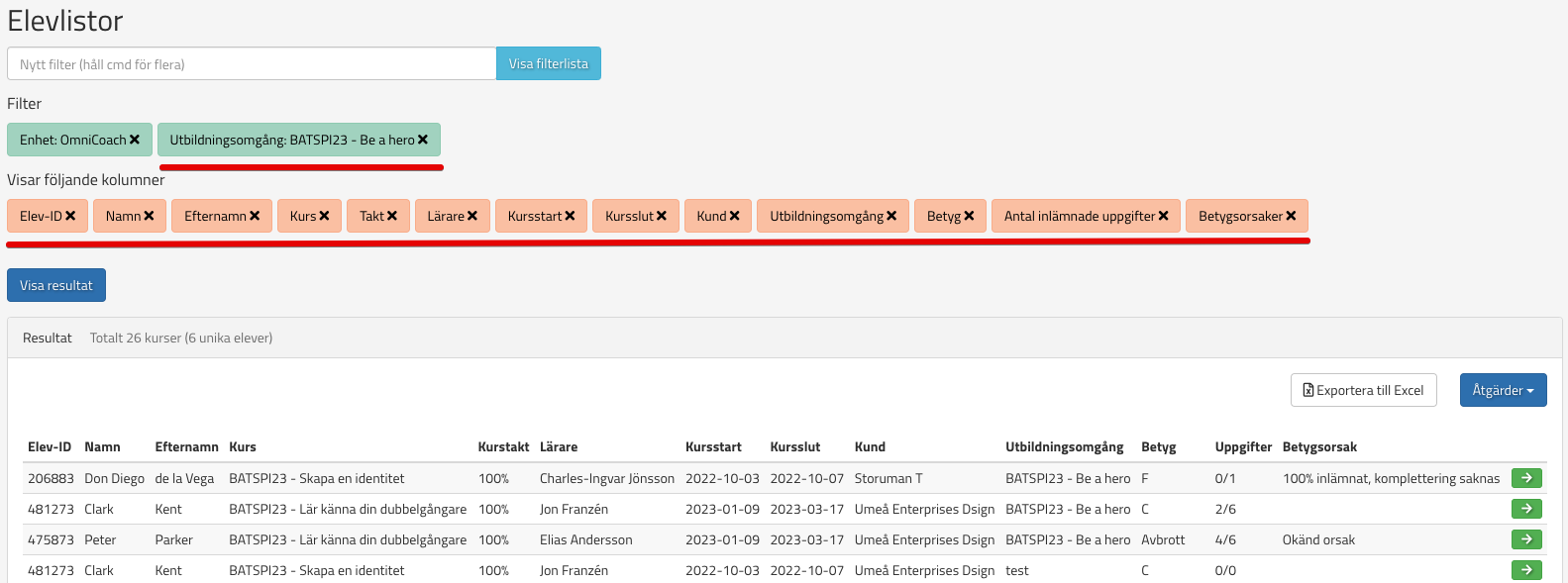Remove the Kursstart column tag
The width and height of the screenshot is (1568, 583).
[x=570, y=216]
